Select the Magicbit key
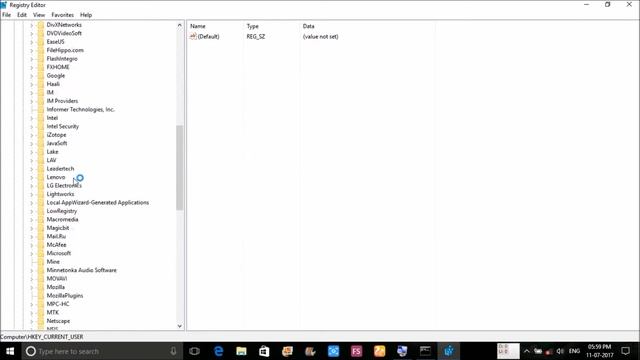Screen dimensions: 640x360 (58, 228)
